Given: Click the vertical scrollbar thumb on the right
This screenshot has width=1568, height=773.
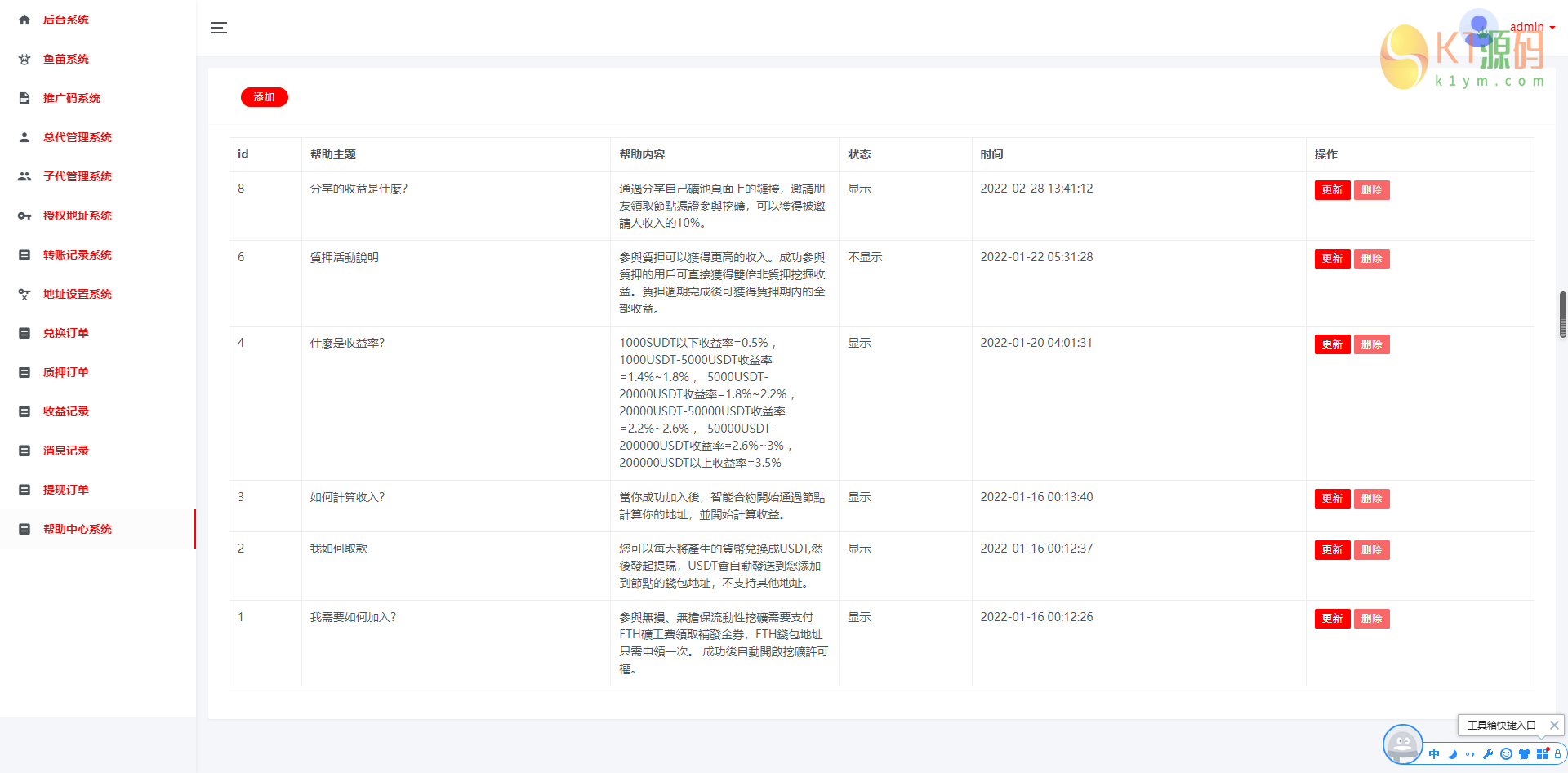Looking at the screenshot, I should click(1562, 314).
